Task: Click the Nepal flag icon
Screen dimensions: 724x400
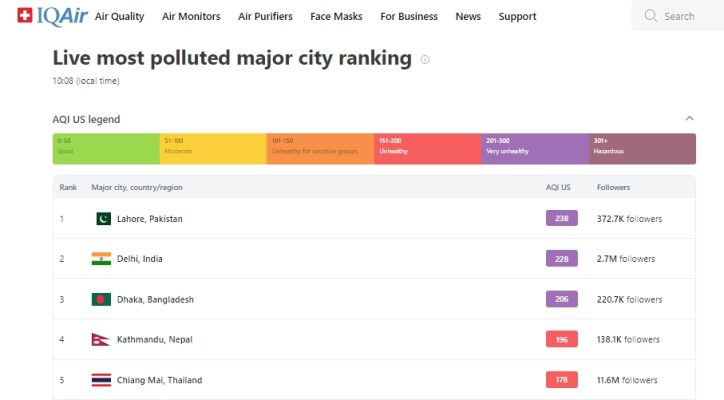Action: 100,339
